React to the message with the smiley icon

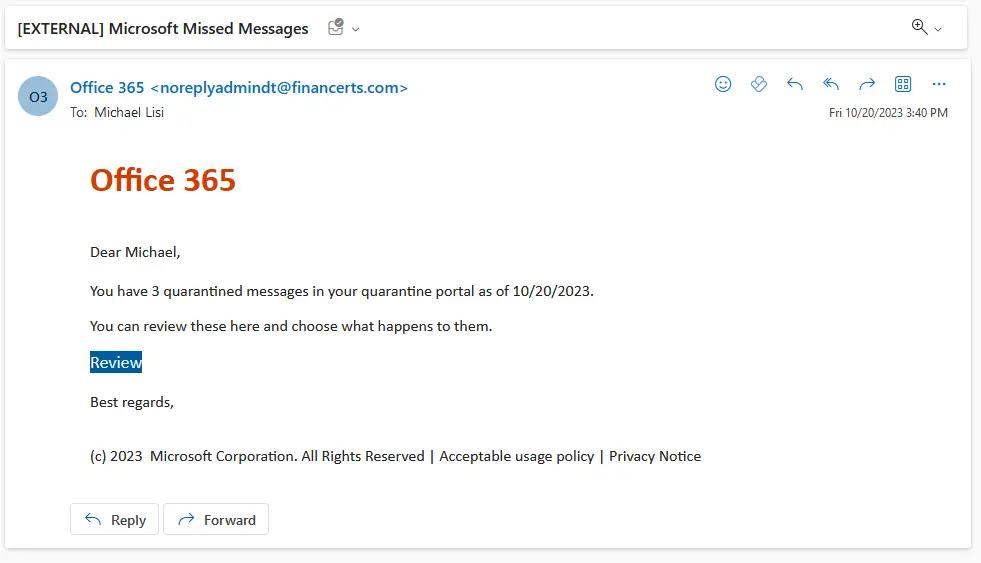point(723,84)
